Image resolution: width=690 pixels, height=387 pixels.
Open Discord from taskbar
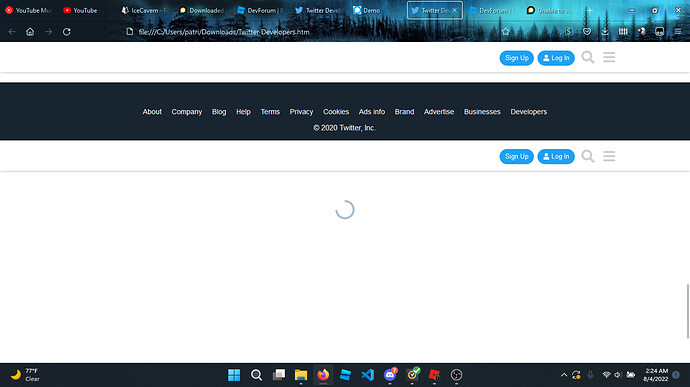click(x=390, y=375)
